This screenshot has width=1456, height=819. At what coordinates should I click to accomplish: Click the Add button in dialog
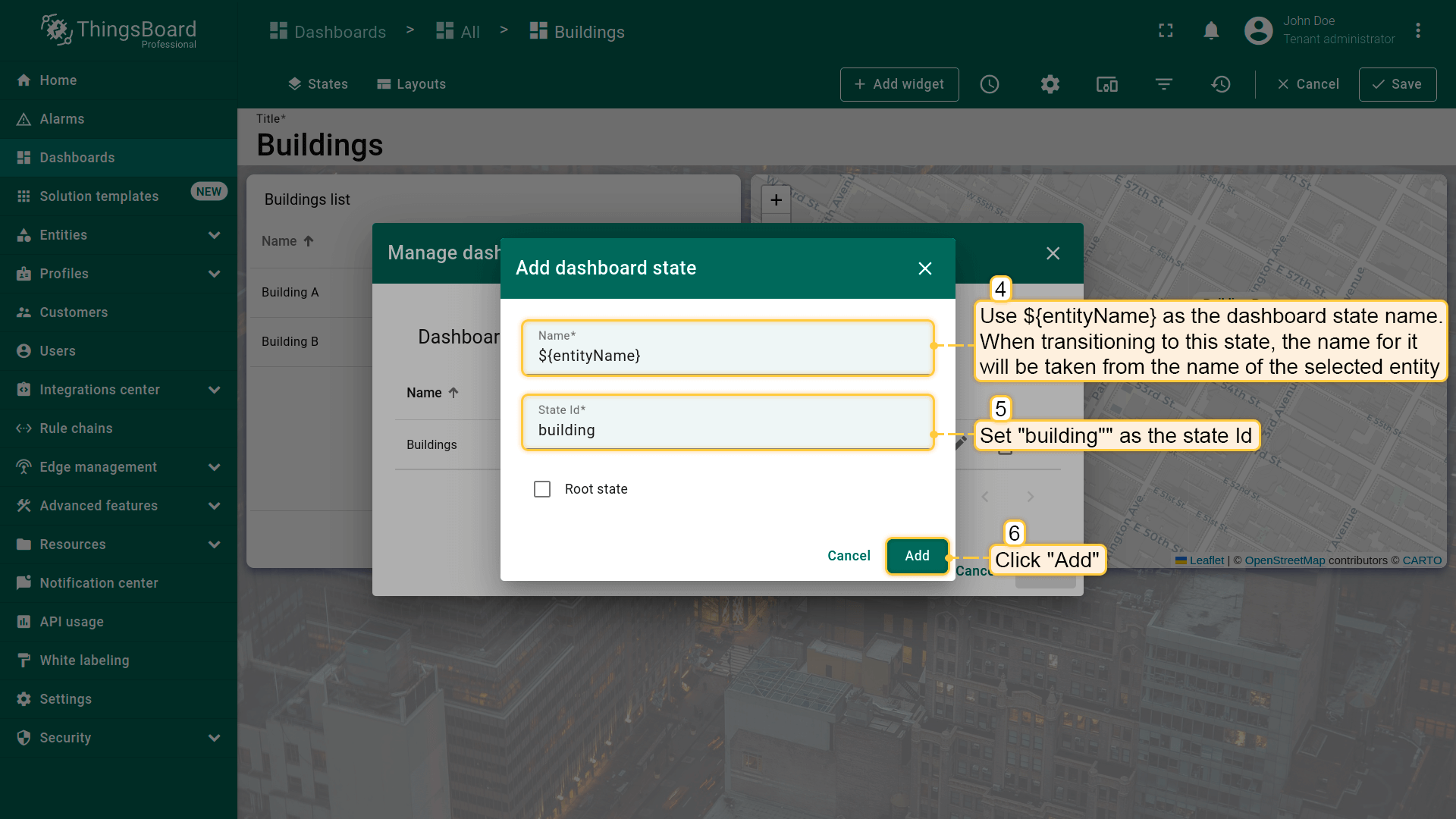(x=917, y=556)
